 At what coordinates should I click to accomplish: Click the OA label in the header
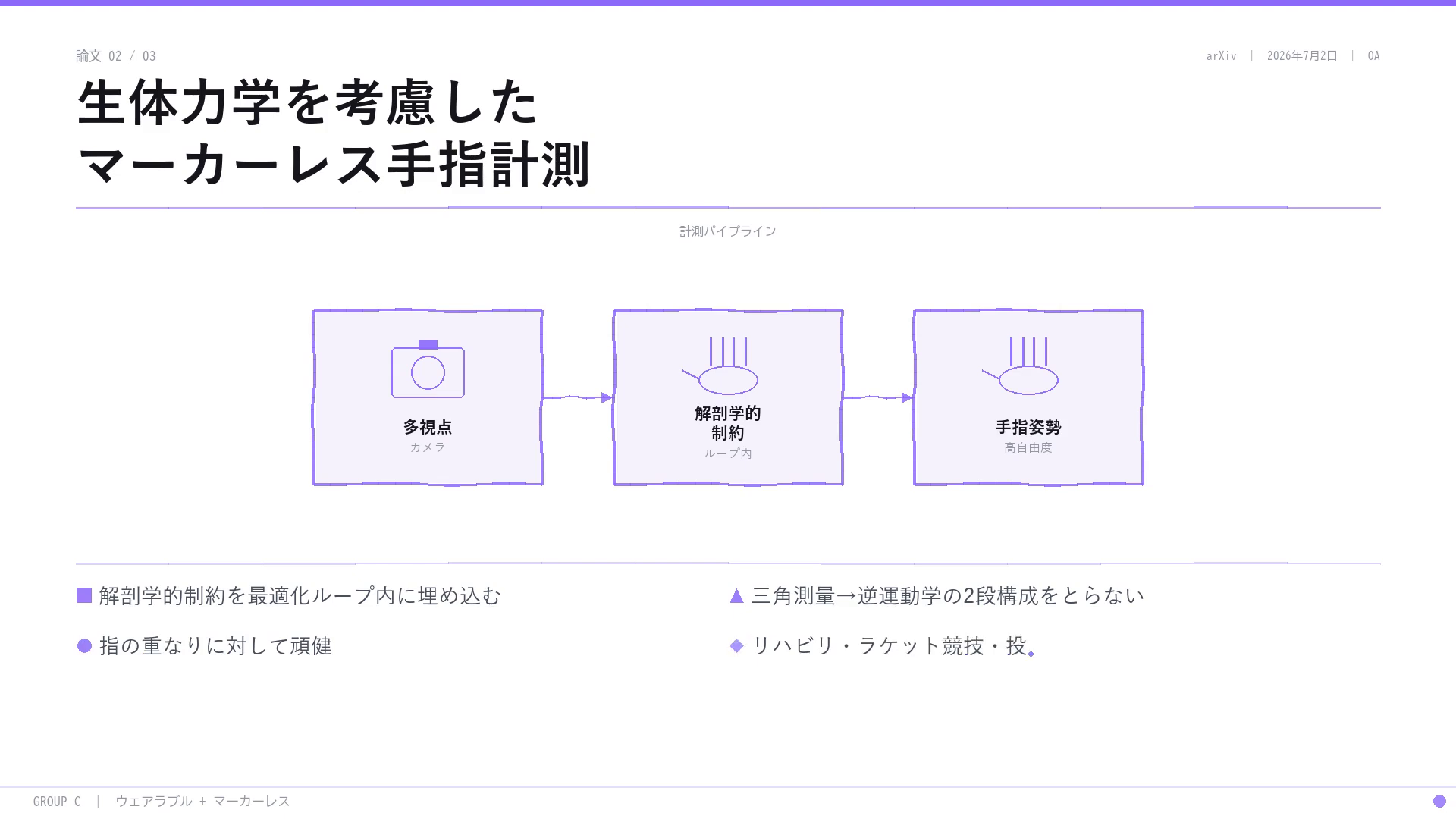(x=1373, y=56)
